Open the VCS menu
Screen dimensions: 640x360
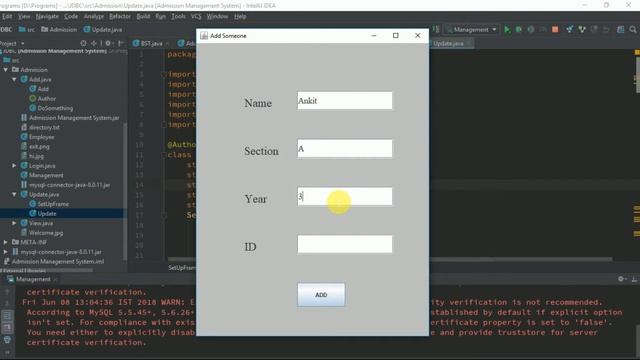[196, 16]
